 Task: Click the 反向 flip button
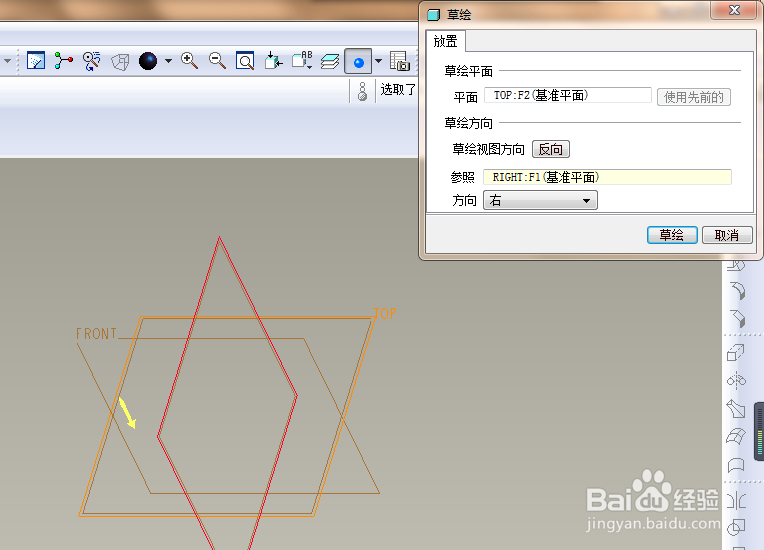(x=551, y=149)
